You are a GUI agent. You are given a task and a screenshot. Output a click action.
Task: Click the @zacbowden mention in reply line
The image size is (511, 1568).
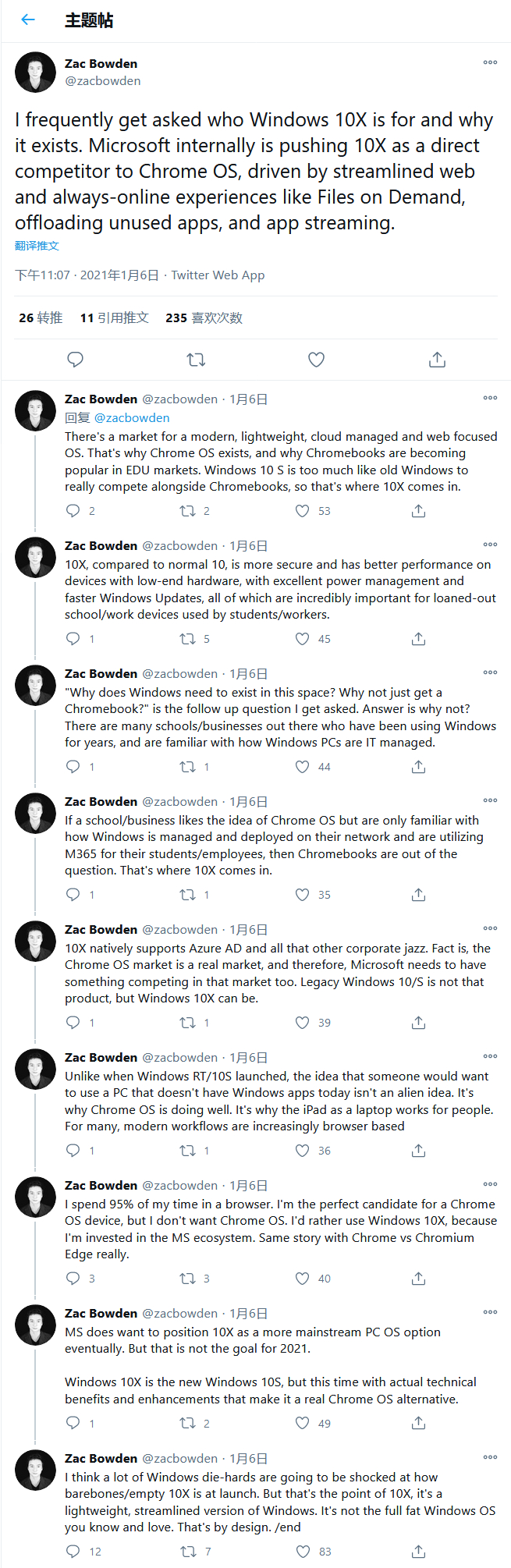(x=132, y=418)
